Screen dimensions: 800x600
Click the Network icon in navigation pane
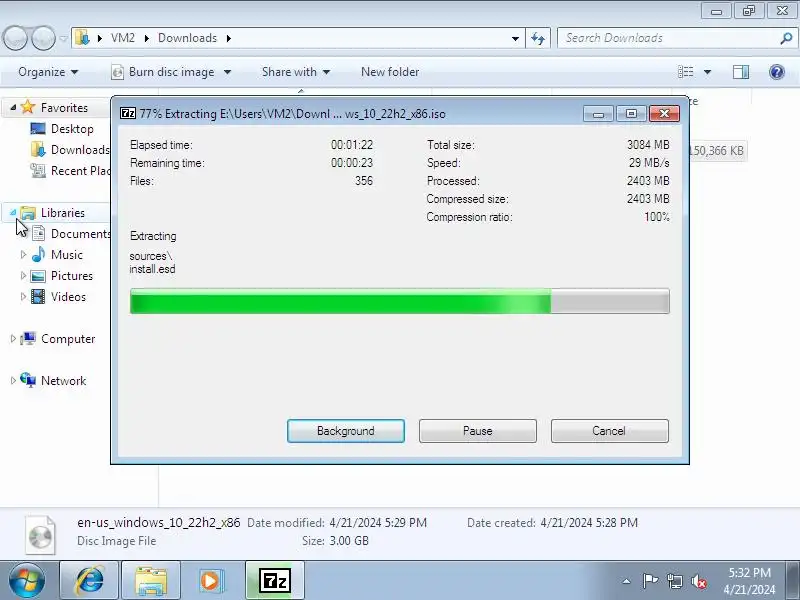click(x=28, y=380)
